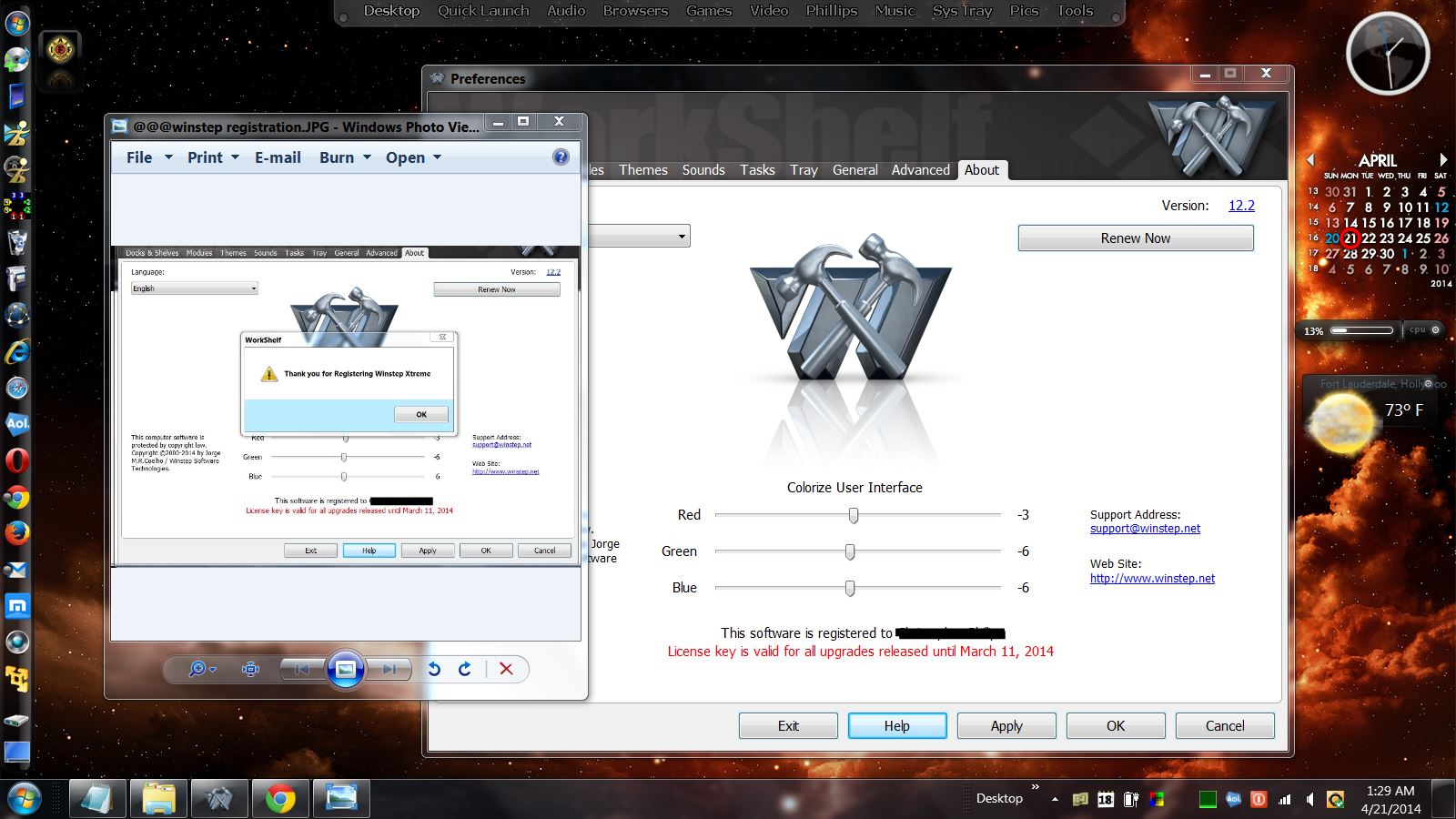The image size is (1456, 819).
Task: Rotate the photo counterclockwise
Action: click(434, 669)
